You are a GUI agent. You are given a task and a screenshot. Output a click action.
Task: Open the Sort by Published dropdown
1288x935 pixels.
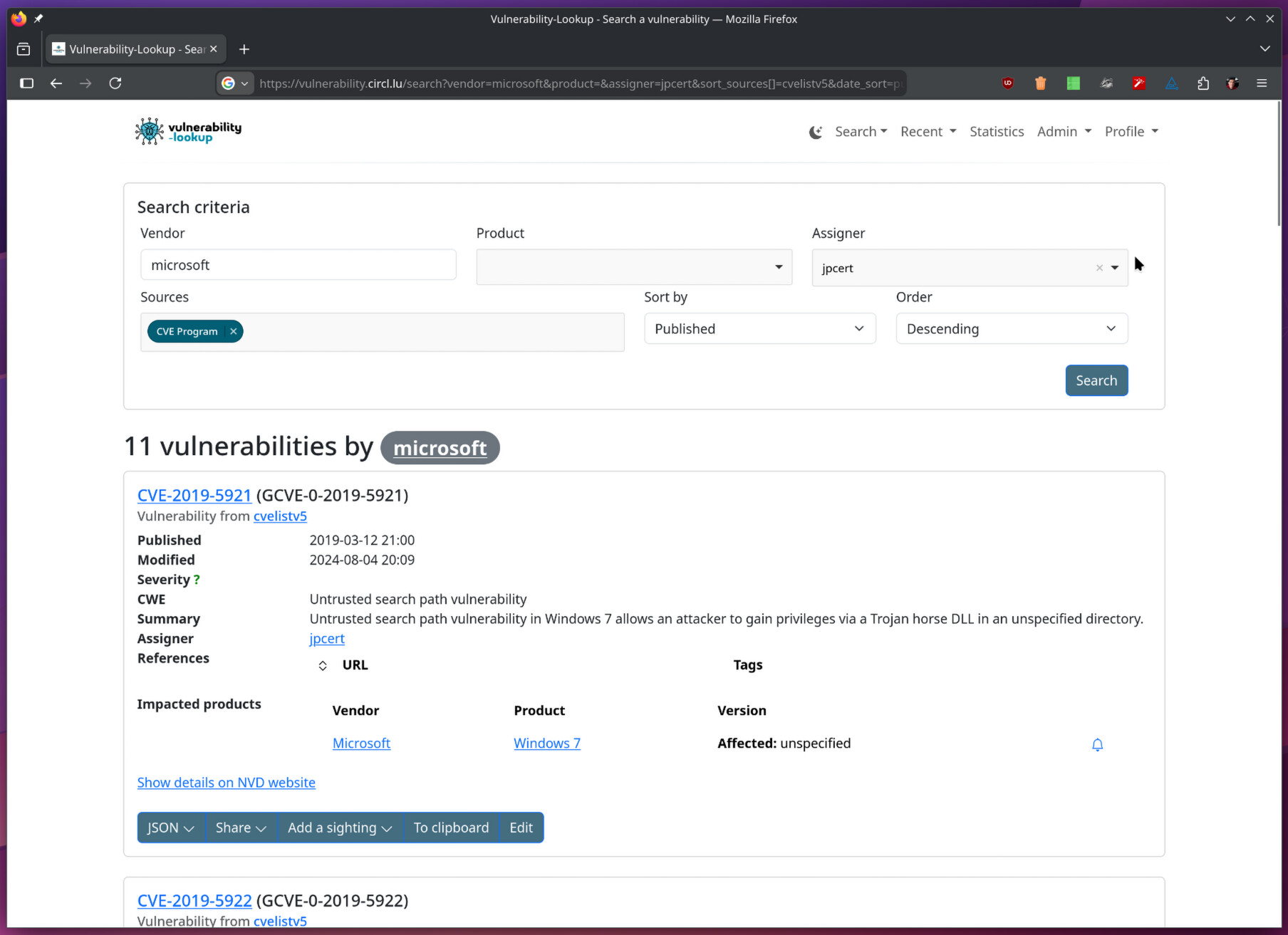click(759, 328)
